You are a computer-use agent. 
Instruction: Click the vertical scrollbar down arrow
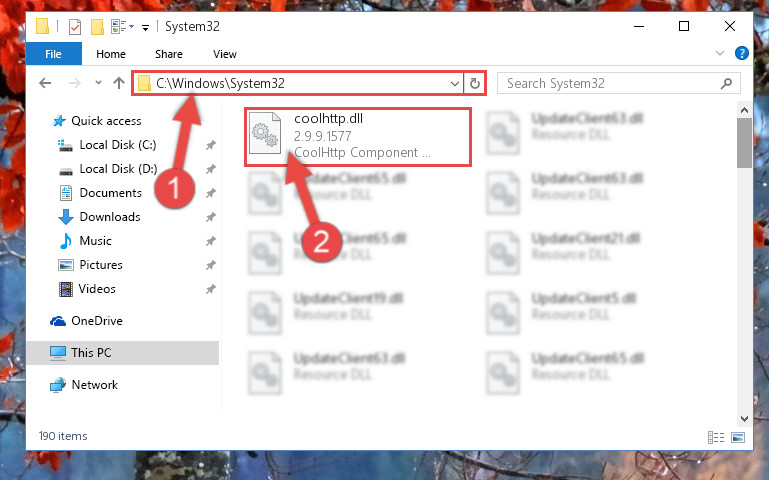click(x=744, y=419)
